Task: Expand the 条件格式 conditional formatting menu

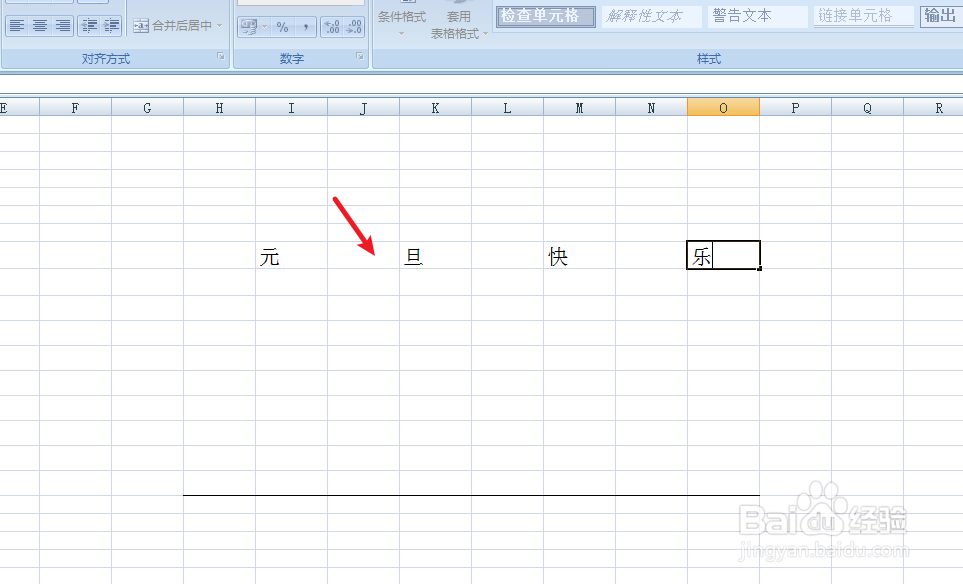Action: pos(402,26)
